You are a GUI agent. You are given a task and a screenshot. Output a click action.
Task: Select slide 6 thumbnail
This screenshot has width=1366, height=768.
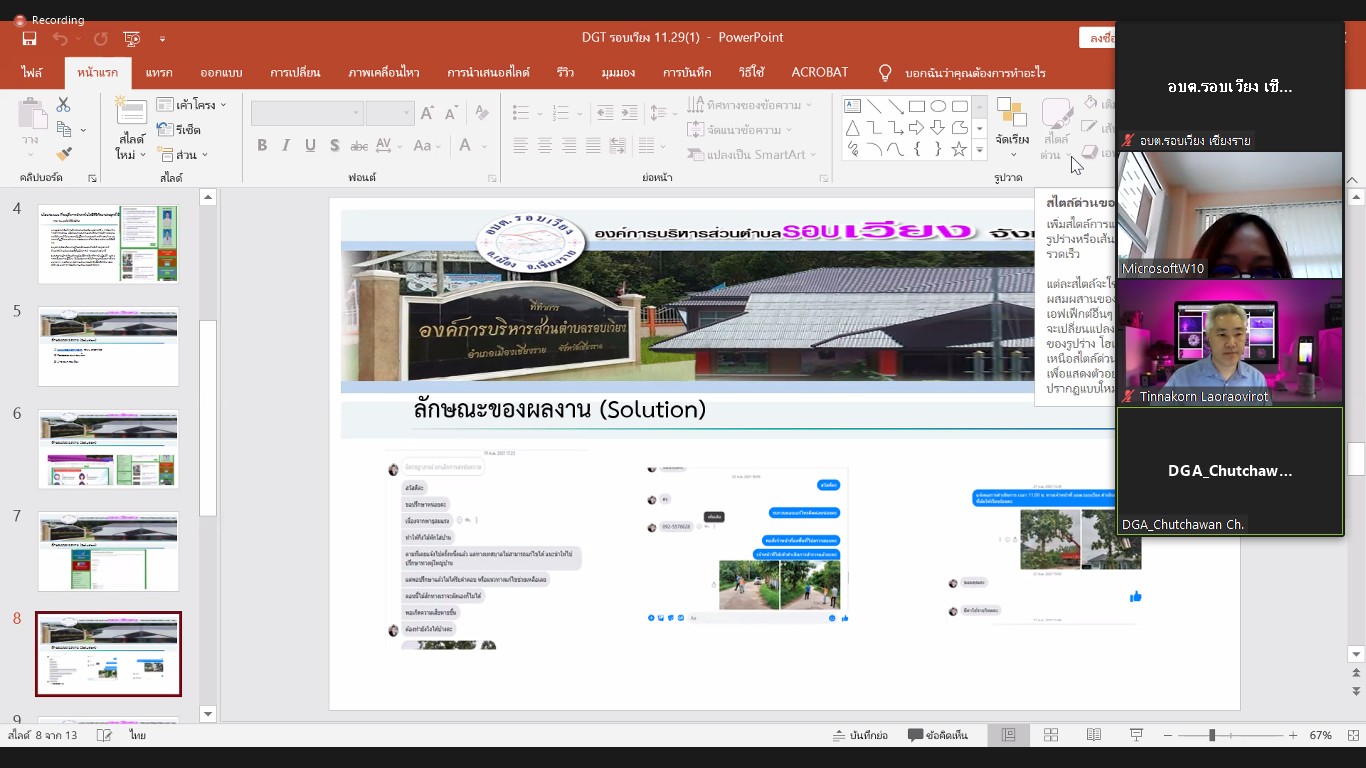(108, 449)
